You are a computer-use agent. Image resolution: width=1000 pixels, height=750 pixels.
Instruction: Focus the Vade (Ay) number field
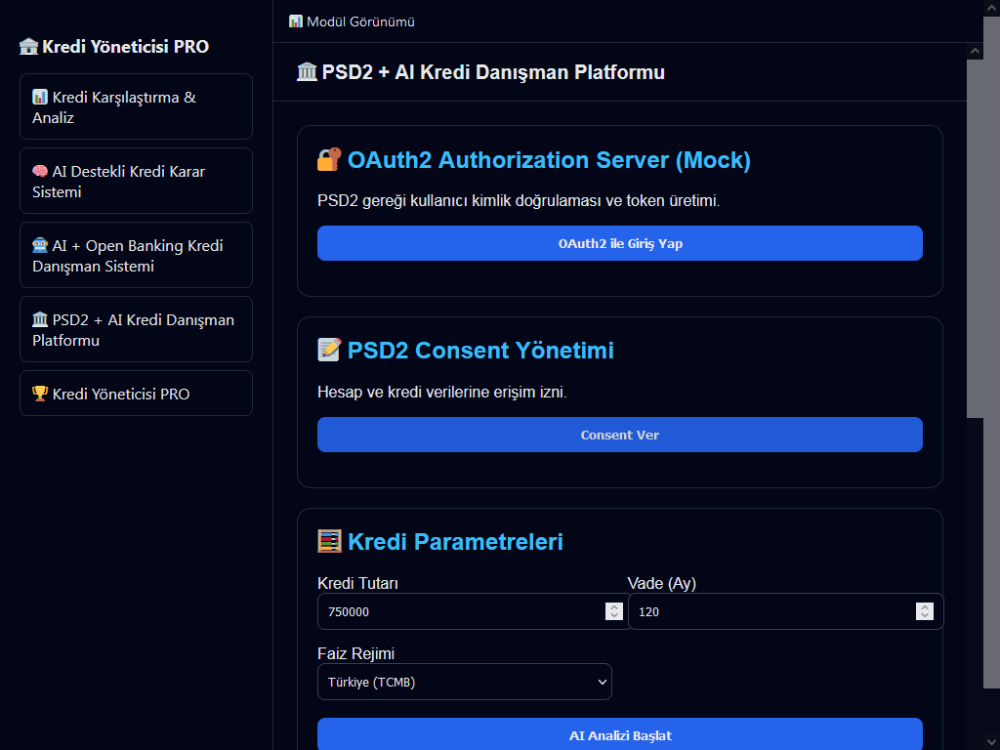click(786, 612)
